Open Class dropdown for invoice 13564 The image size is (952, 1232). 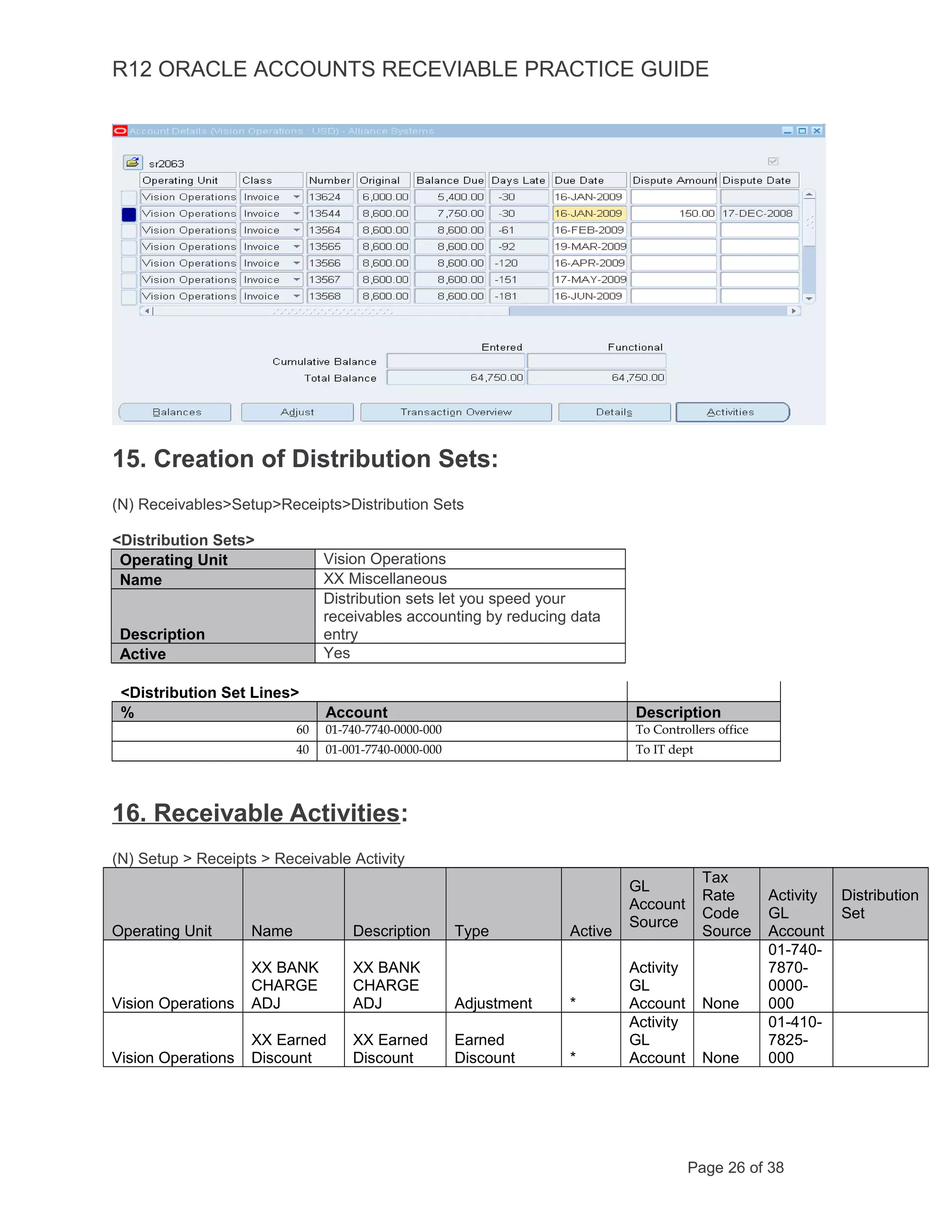tap(297, 230)
